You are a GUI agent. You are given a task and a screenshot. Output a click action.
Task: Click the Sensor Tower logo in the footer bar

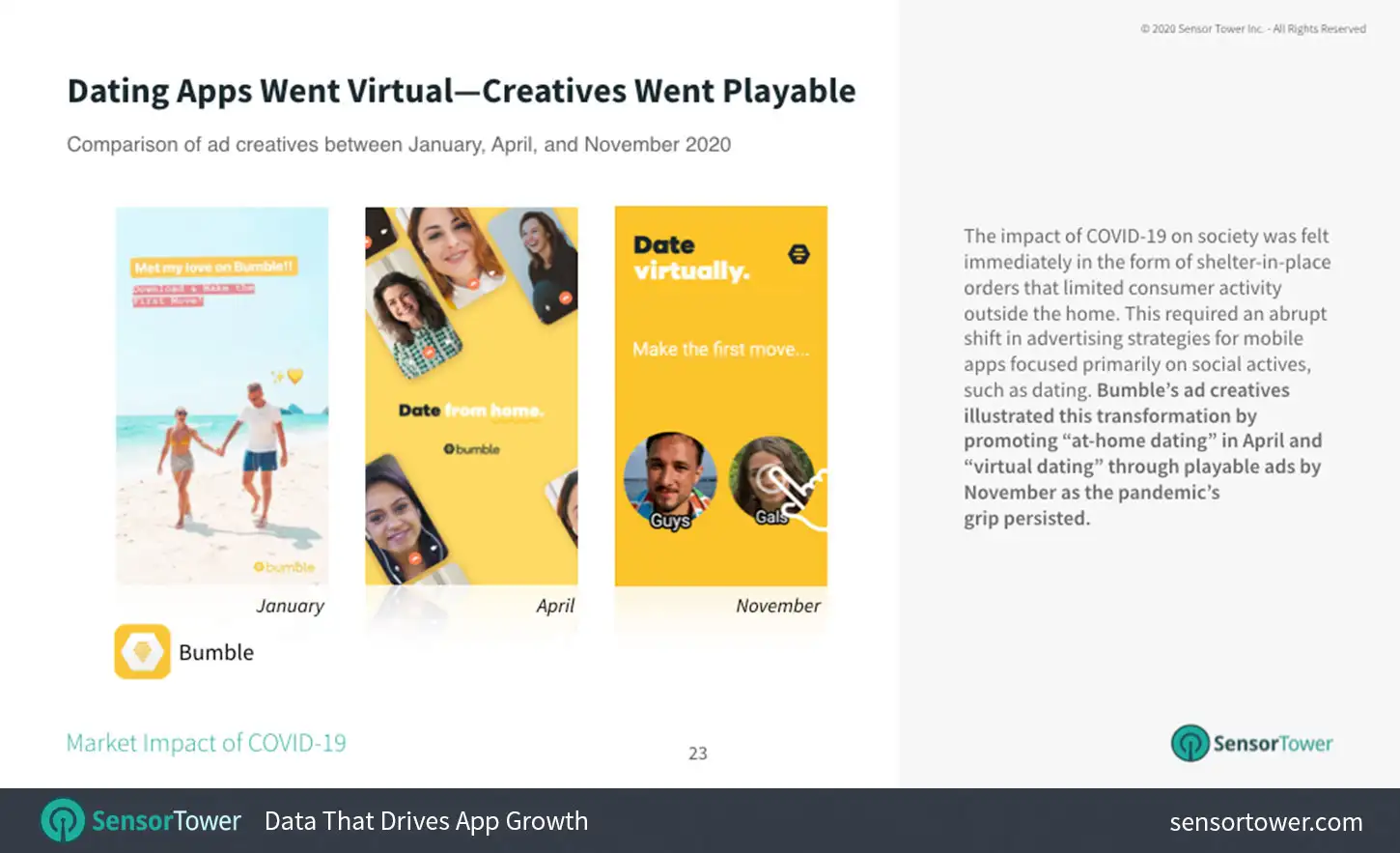pyautogui.click(x=141, y=821)
